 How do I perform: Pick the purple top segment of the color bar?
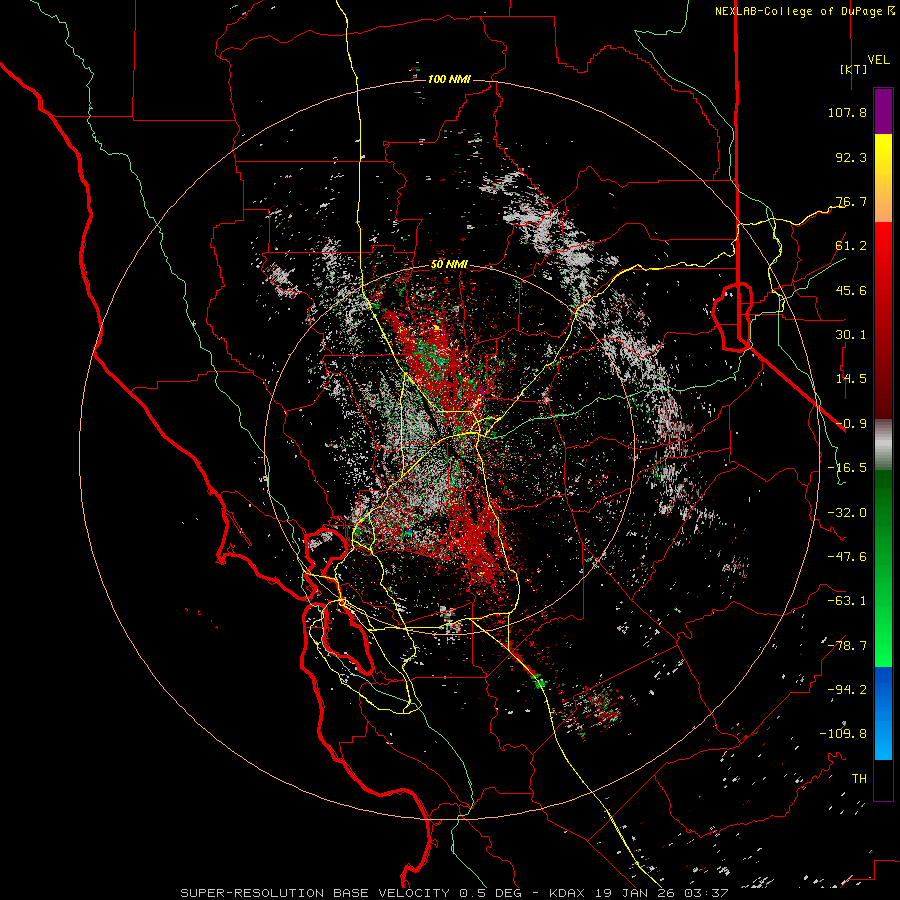point(883,112)
